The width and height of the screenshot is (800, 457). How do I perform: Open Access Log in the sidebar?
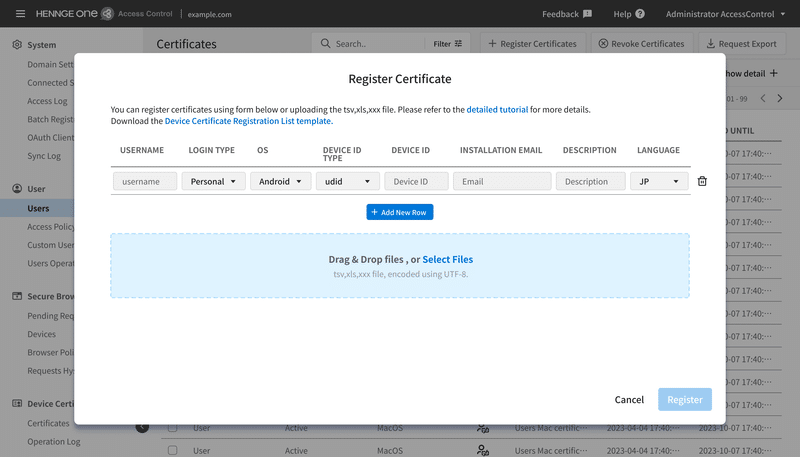(47, 101)
